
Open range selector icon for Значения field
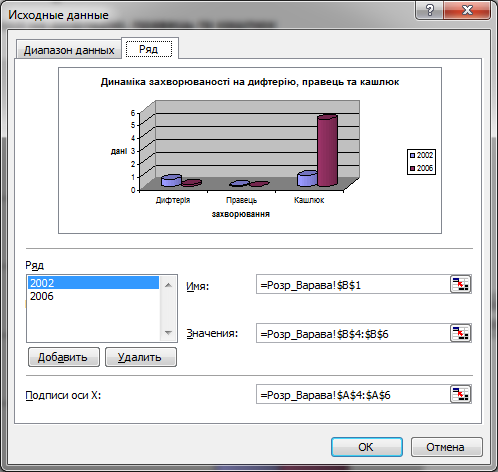pos(460,333)
